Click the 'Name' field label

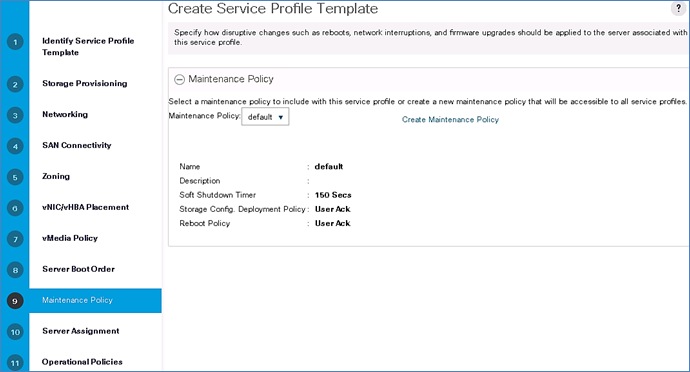[x=190, y=166]
